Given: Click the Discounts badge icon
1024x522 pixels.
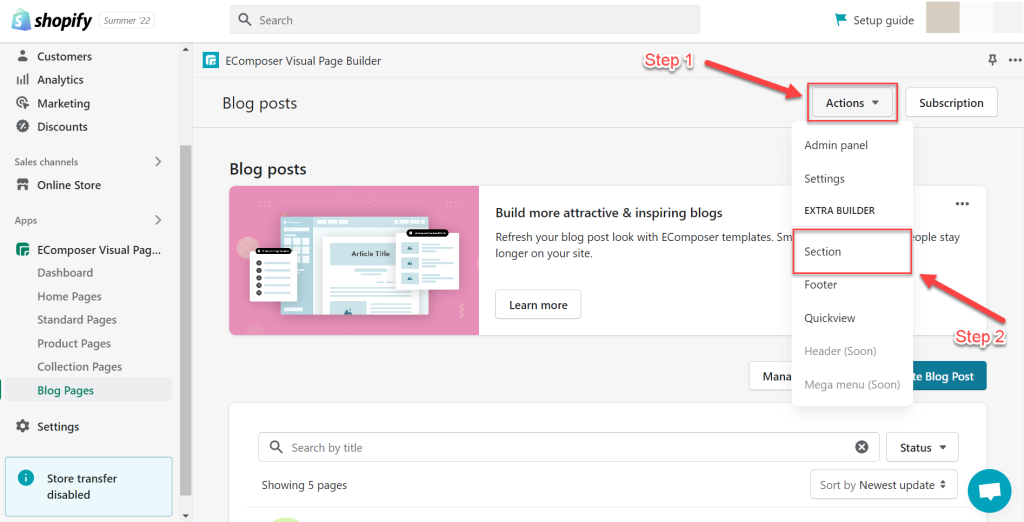Looking at the screenshot, I should pyautogui.click(x=23, y=126).
